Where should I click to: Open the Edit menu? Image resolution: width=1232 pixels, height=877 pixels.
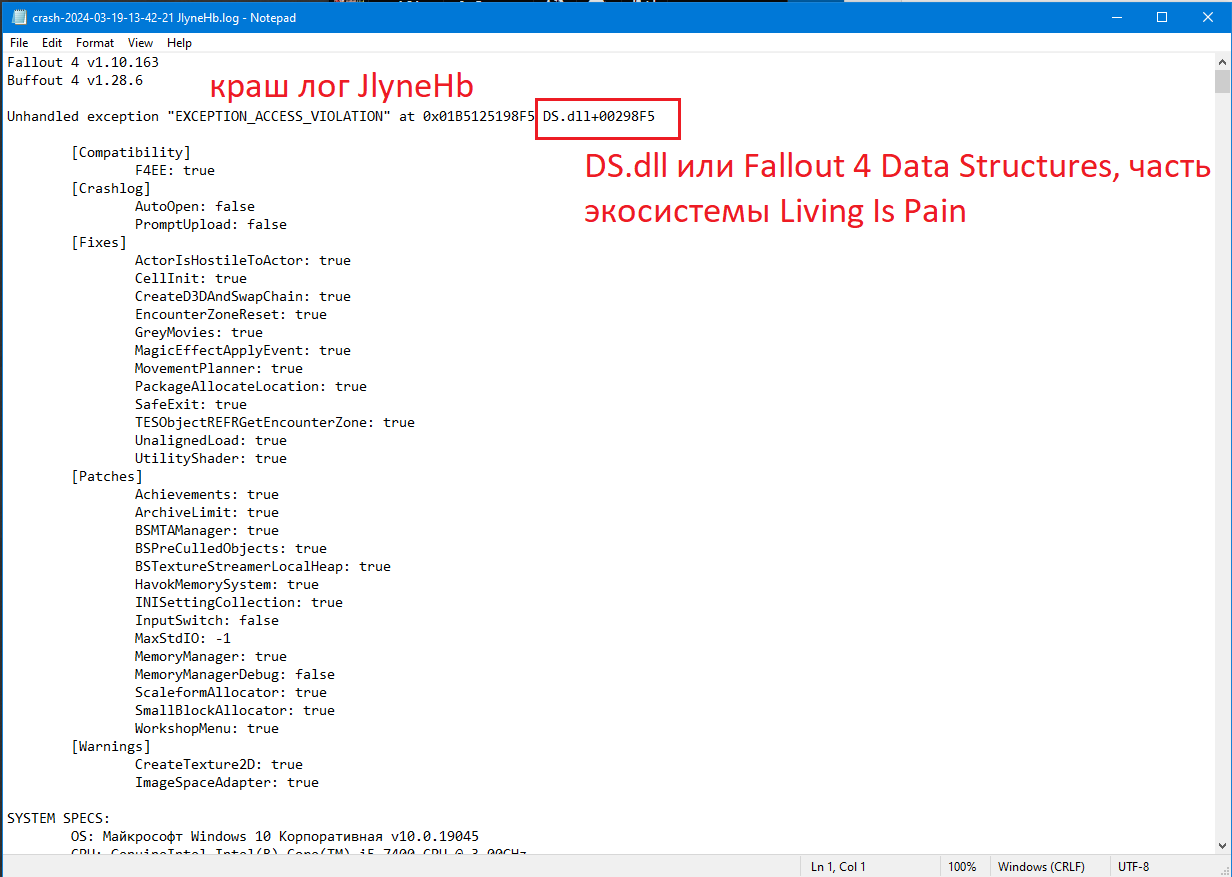click(x=52, y=43)
